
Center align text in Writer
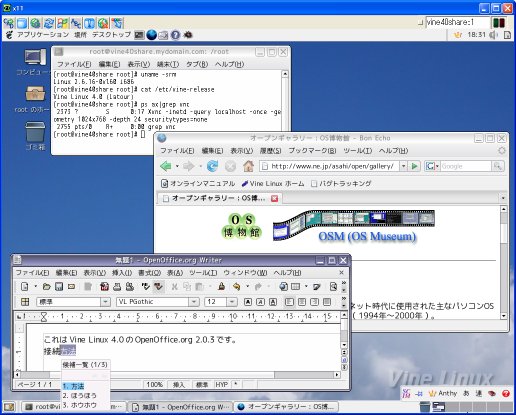(302, 302)
